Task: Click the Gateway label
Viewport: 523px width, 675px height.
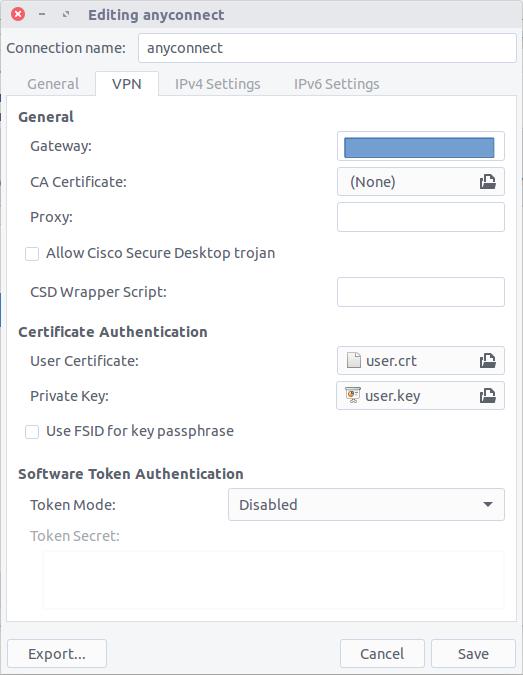Action: click(61, 146)
